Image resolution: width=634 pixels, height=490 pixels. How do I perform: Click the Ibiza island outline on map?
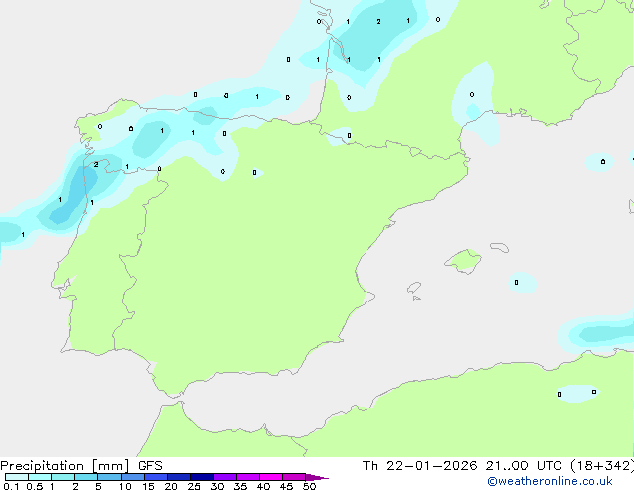tap(414, 288)
